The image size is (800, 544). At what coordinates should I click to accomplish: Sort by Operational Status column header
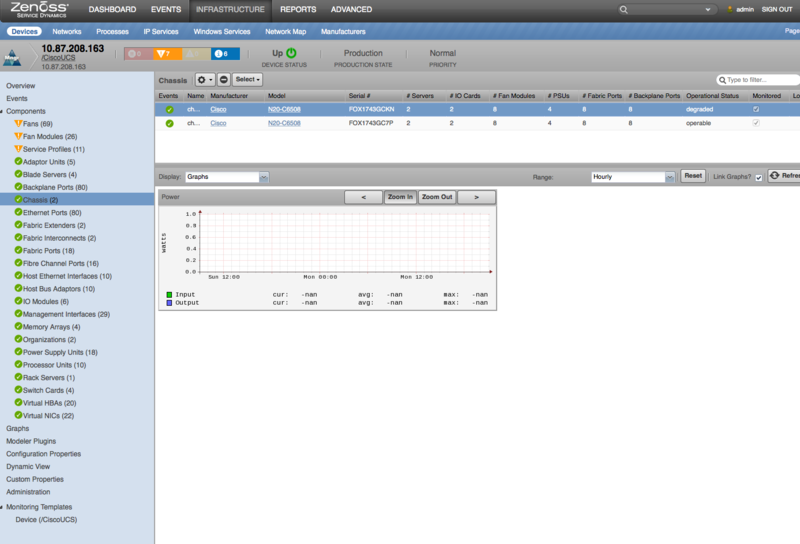point(712,96)
